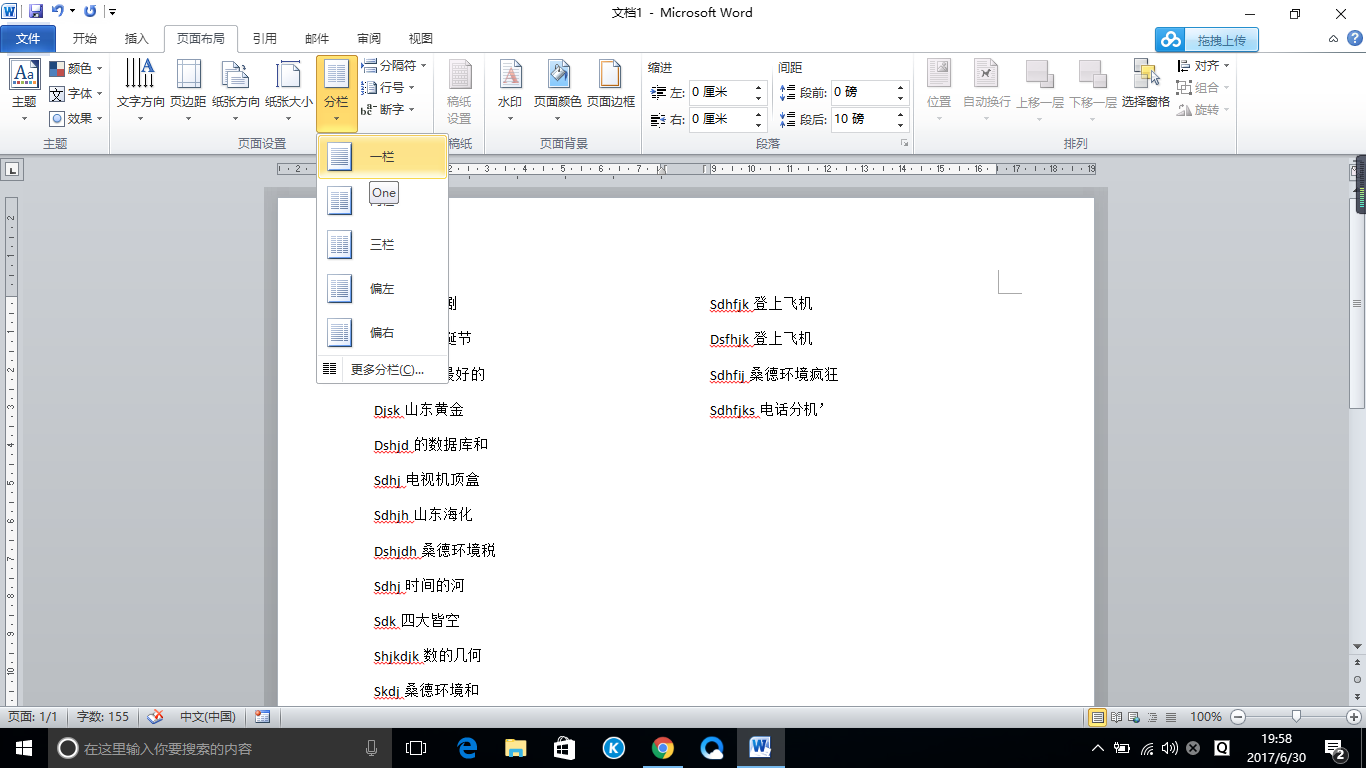Click the undo arrow icon
The image size is (1366, 768).
pos(58,12)
